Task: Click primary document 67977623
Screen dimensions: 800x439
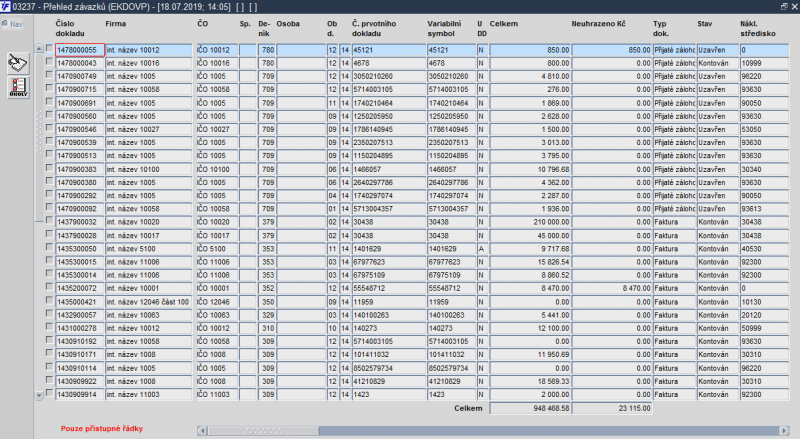Action: pyautogui.click(x=389, y=262)
